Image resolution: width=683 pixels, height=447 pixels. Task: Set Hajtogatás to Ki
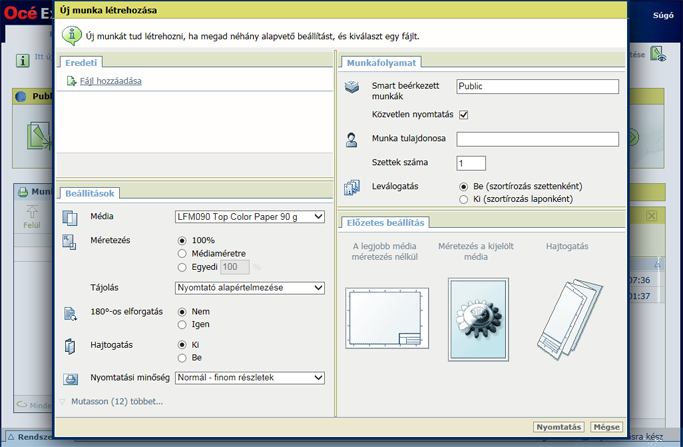click(x=182, y=345)
